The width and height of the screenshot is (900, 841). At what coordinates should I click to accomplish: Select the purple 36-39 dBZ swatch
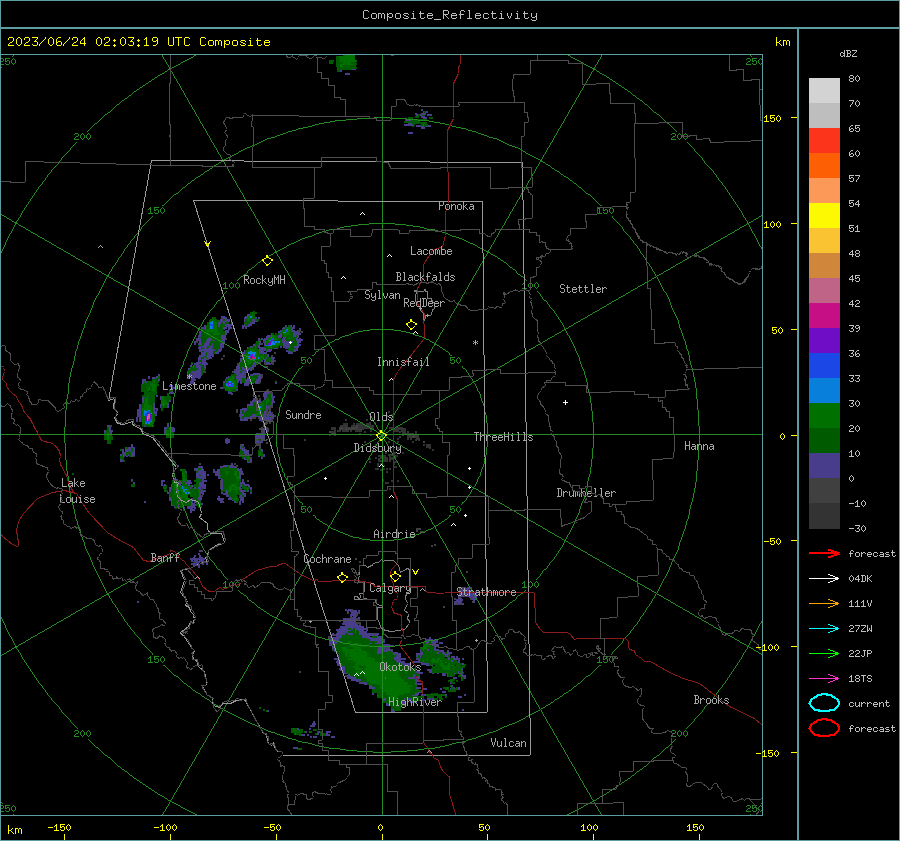[x=824, y=341]
